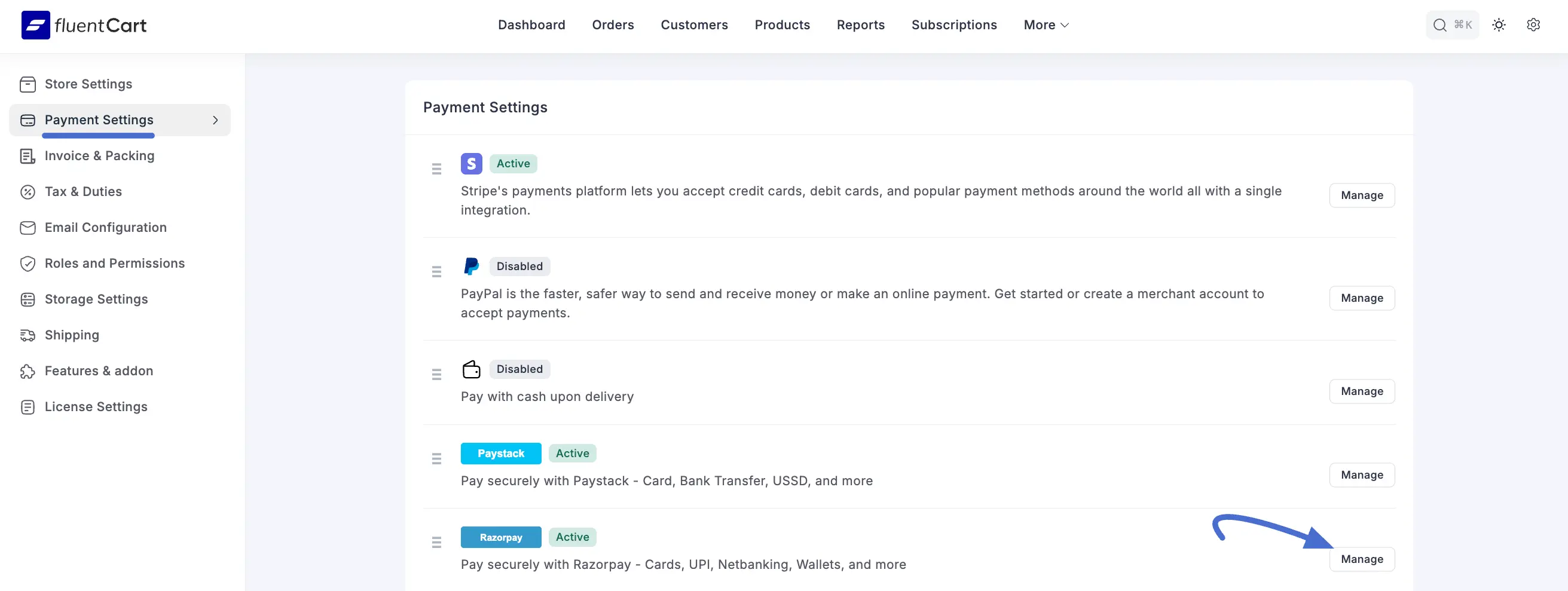
Task: Toggle the Active badge on Paystack
Action: (x=571, y=453)
